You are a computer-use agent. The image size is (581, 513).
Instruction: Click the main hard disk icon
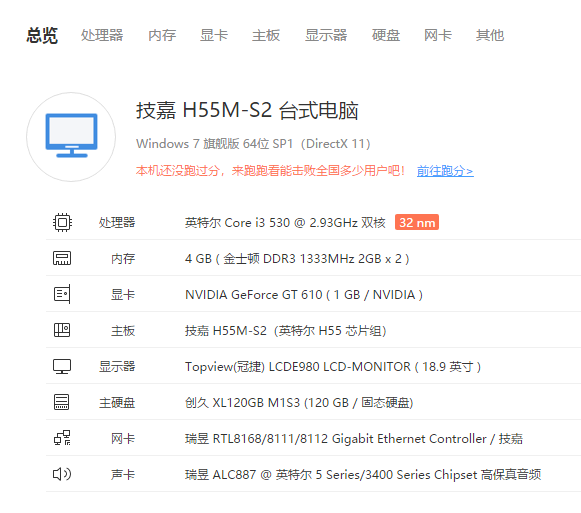(62, 402)
